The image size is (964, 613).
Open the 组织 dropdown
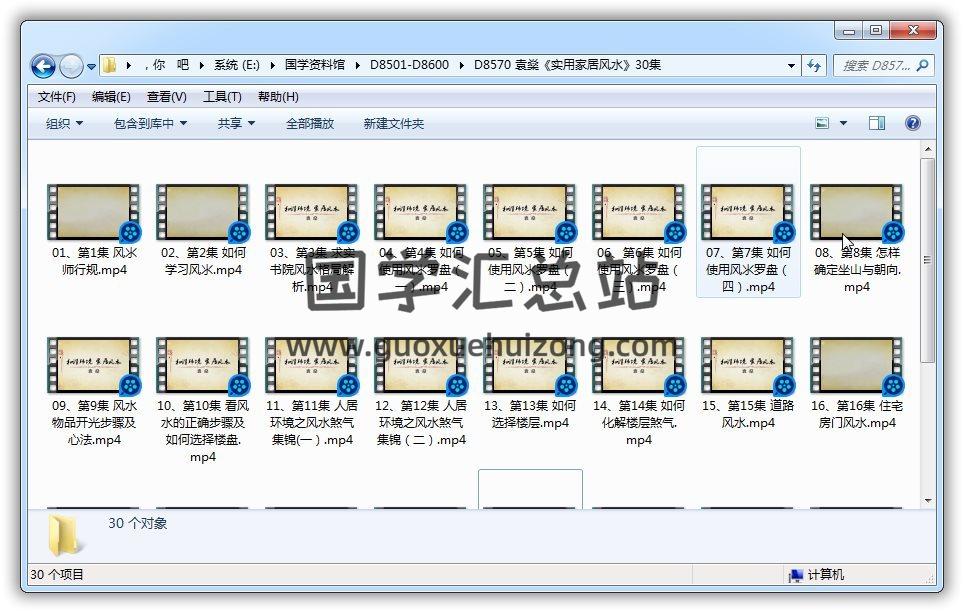click(x=64, y=124)
